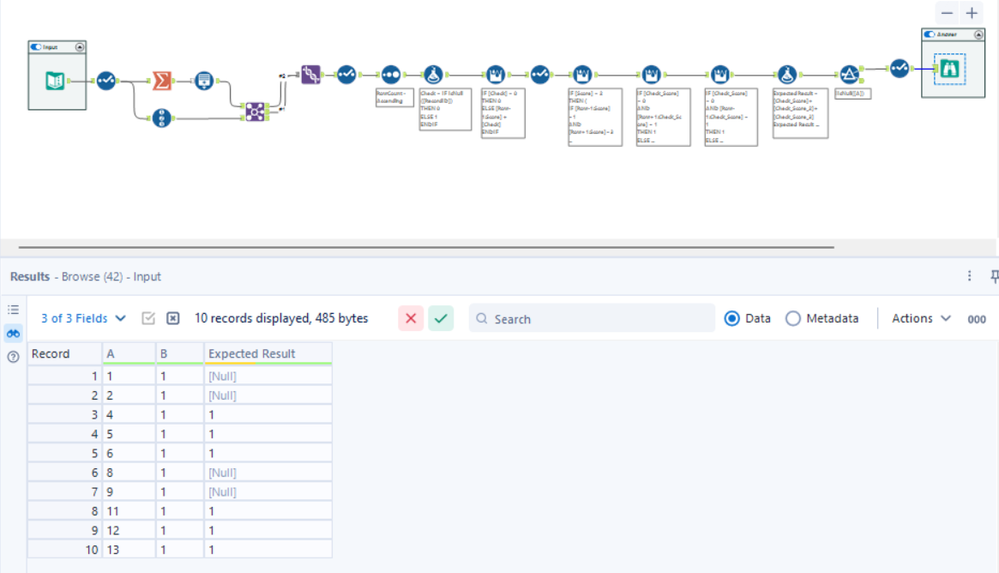999x573 pixels.
Task: Click binoculars data view icon in Results sidebar
Action: tap(13, 333)
